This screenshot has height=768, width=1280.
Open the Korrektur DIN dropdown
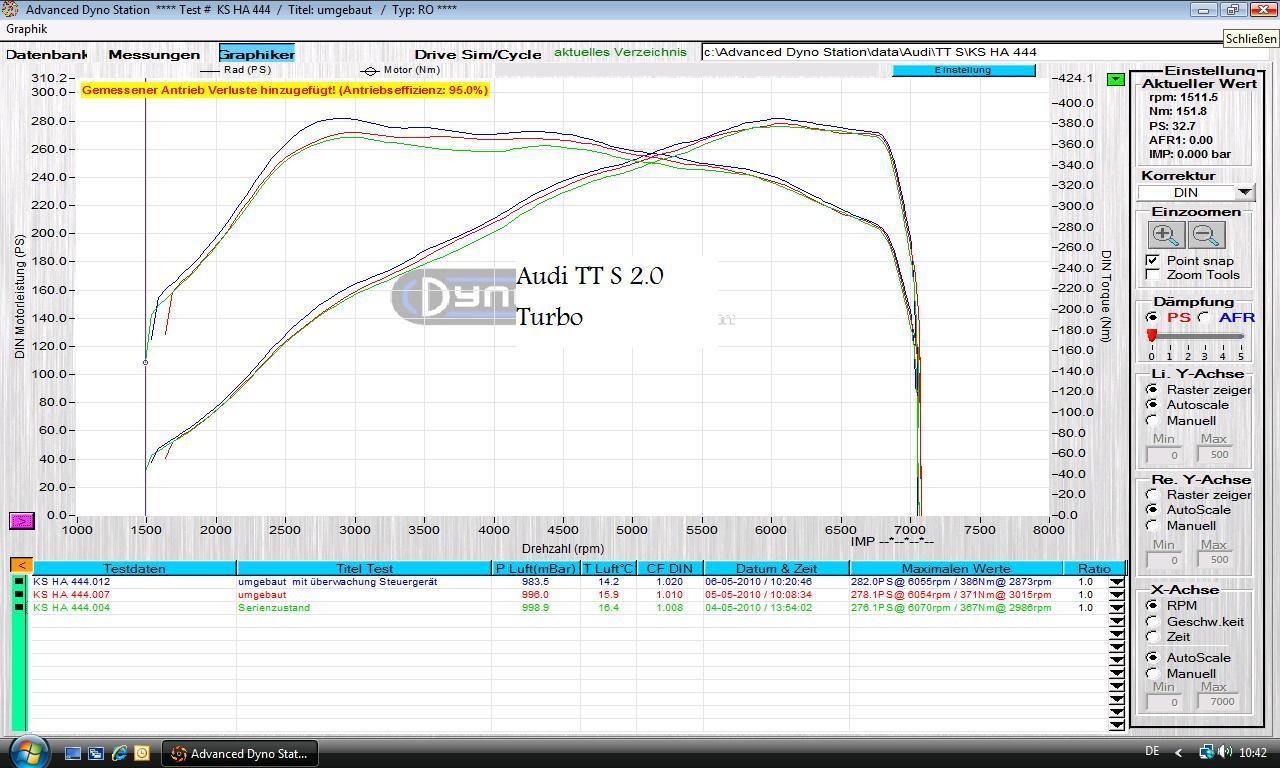(1244, 192)
